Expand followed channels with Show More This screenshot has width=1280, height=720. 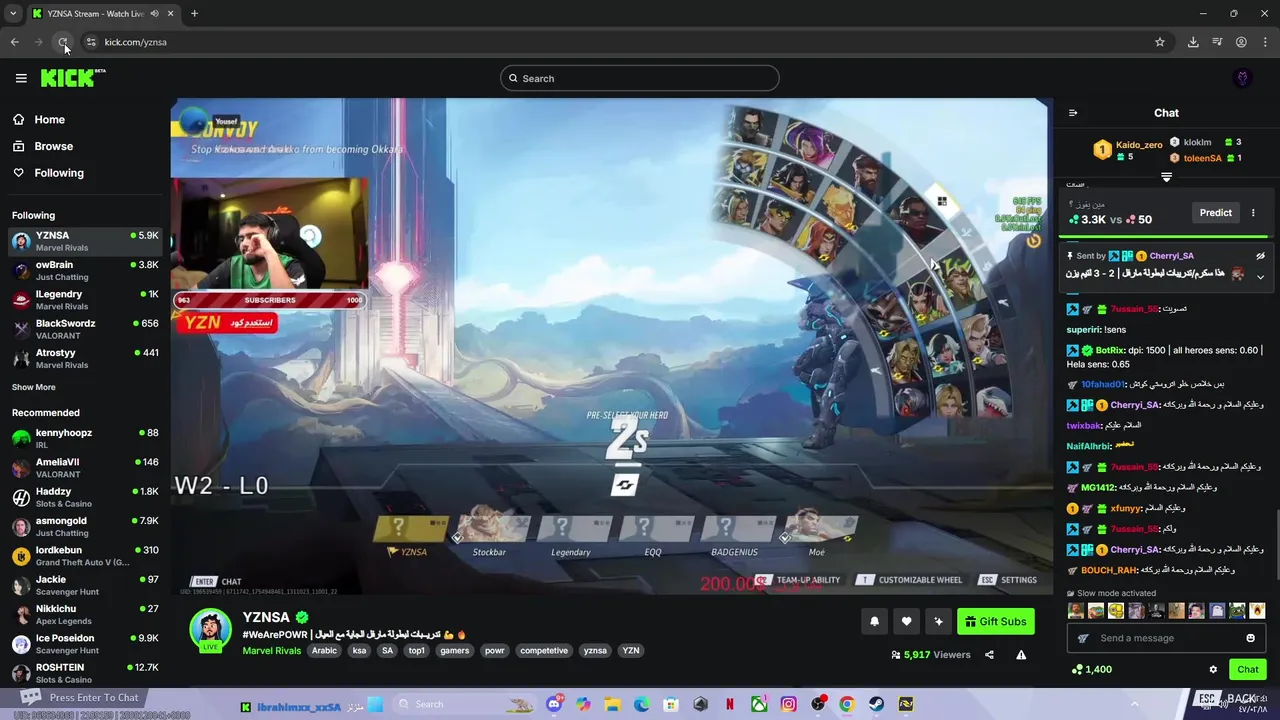click(34, 387)
